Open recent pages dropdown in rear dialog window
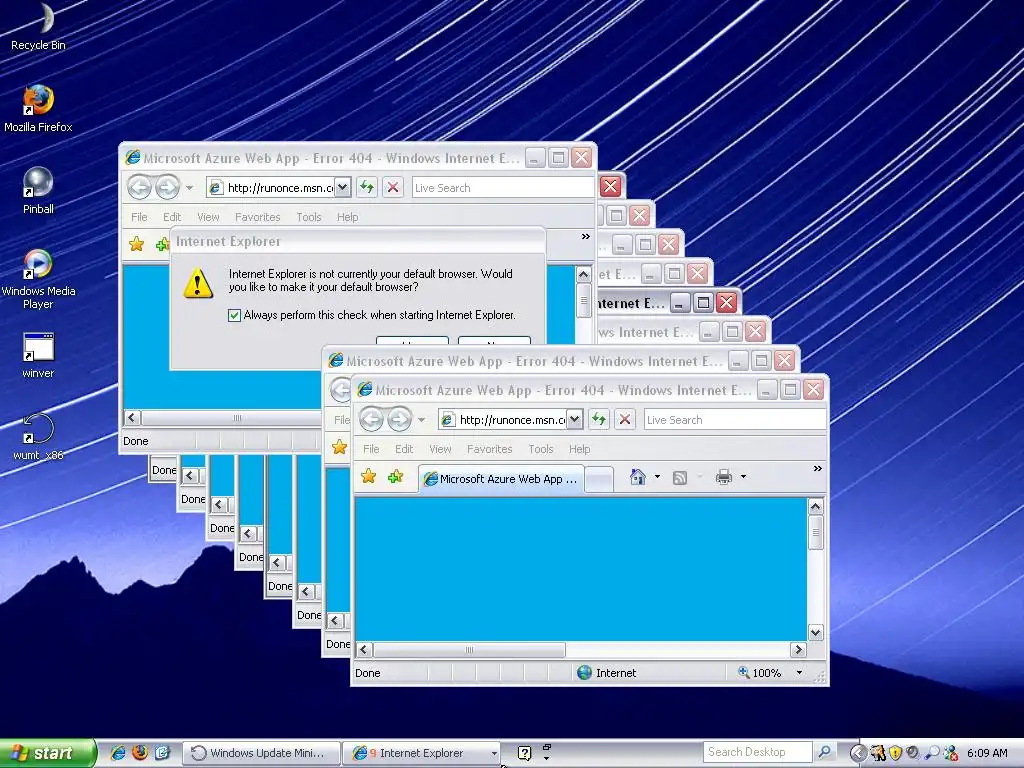1024x768 pixels. [189, 188]
